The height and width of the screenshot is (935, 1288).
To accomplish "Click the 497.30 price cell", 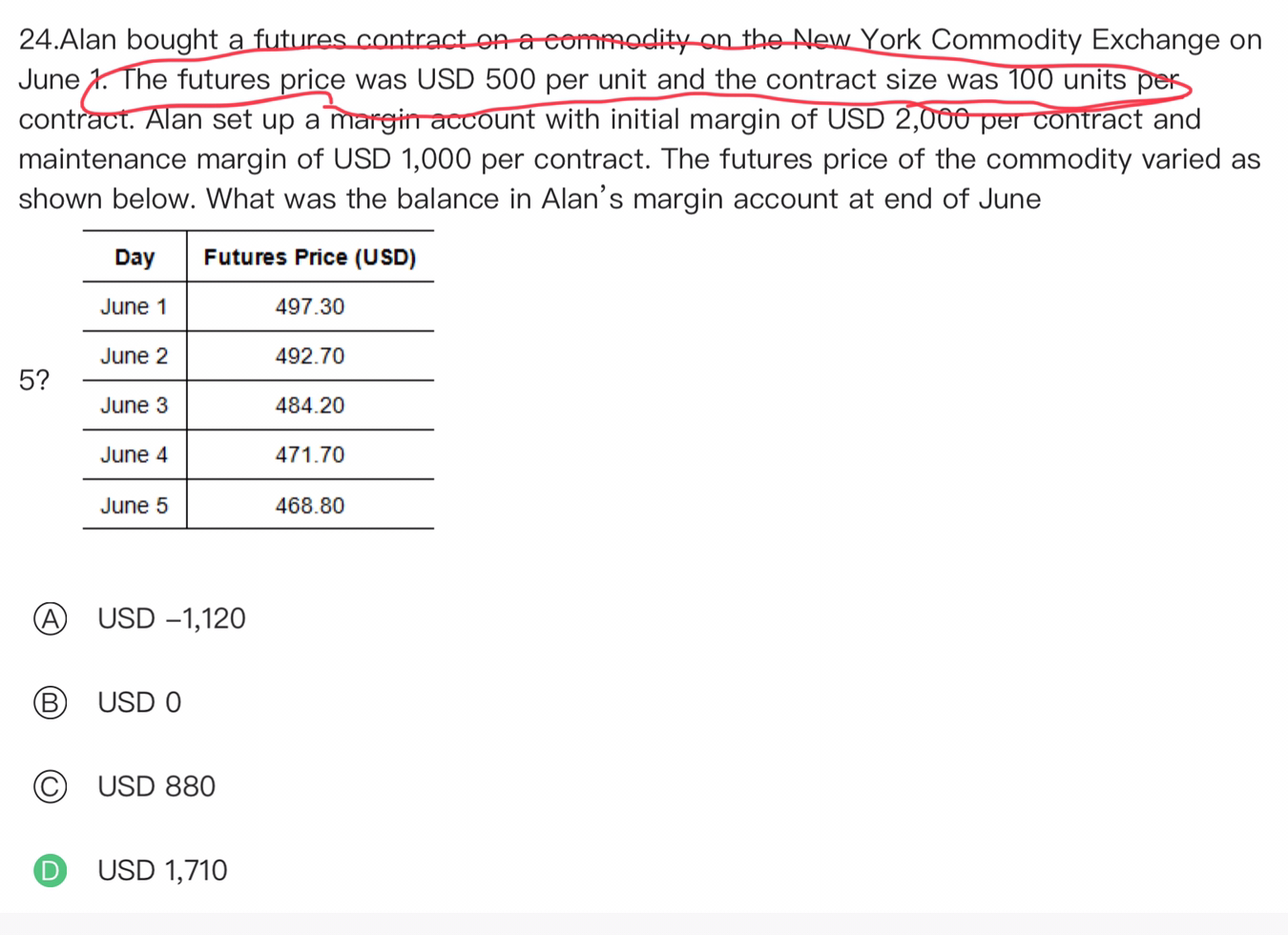I will point(310,307).
